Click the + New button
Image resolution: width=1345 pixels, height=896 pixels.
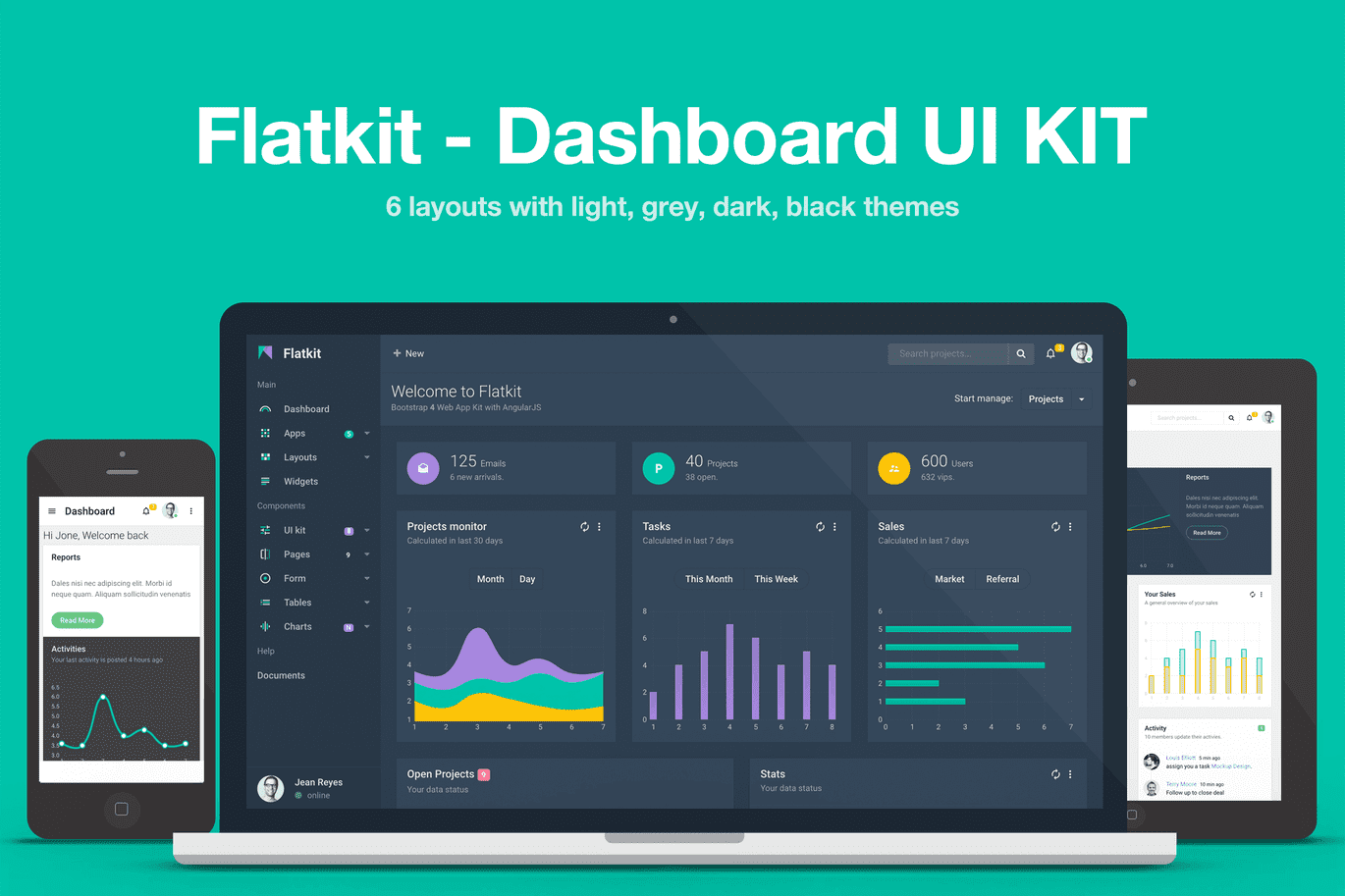408,353
